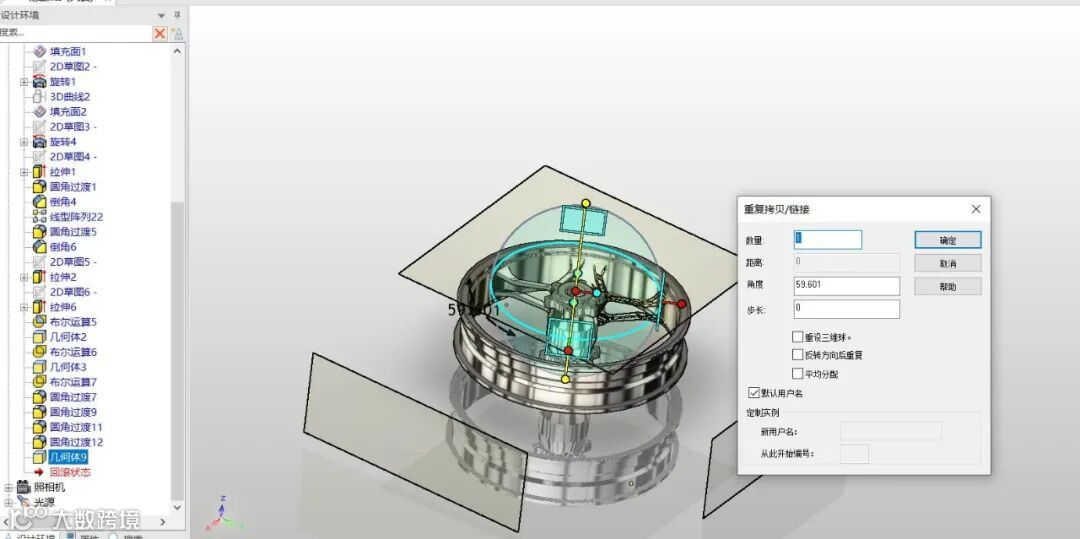Check the 反转方向后重复 checkbox
The image size is (1080, 539).
click(798, 355)
